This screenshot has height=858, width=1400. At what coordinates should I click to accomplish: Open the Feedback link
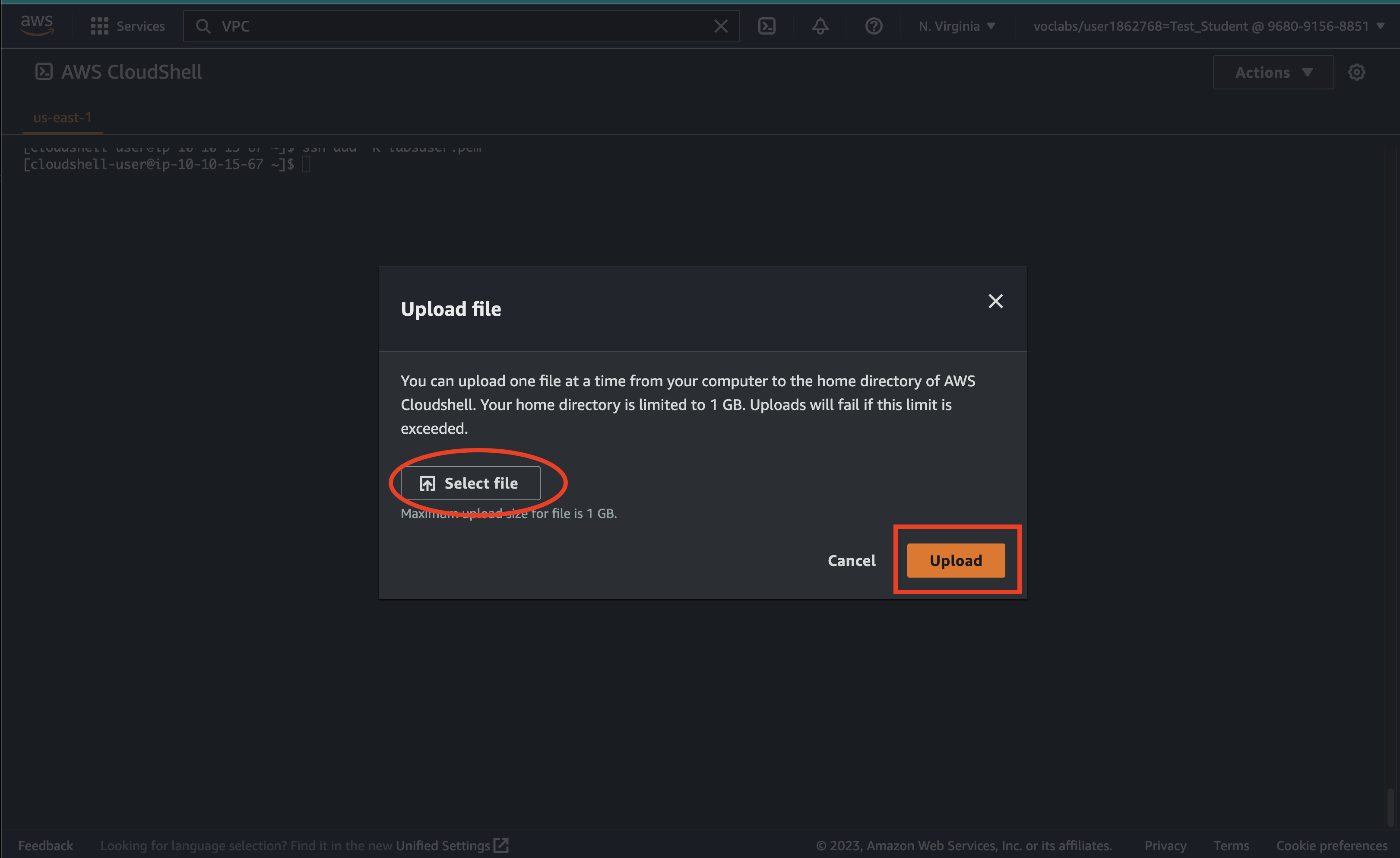45,845
